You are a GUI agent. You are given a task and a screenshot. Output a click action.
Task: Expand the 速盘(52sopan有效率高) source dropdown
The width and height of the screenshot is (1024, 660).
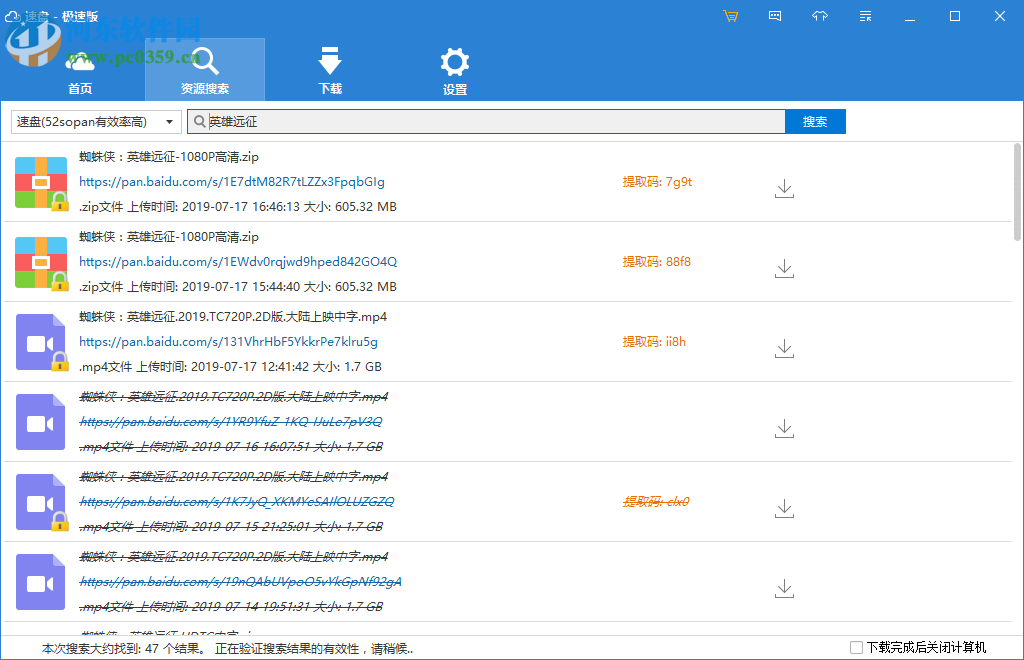[96, 122]
